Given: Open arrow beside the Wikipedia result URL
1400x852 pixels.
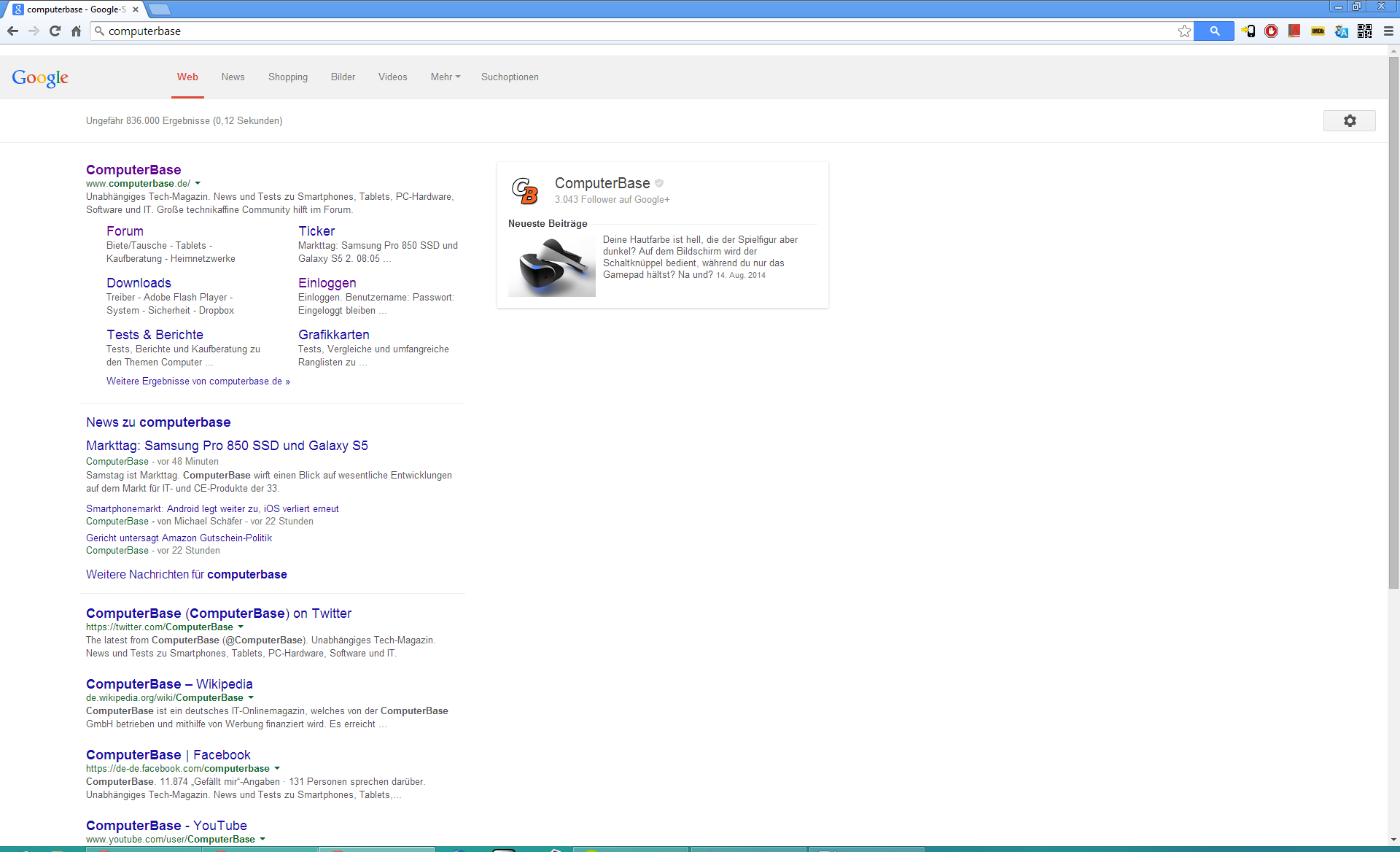Looking at the screenshot, I should [x=251, y=698].
